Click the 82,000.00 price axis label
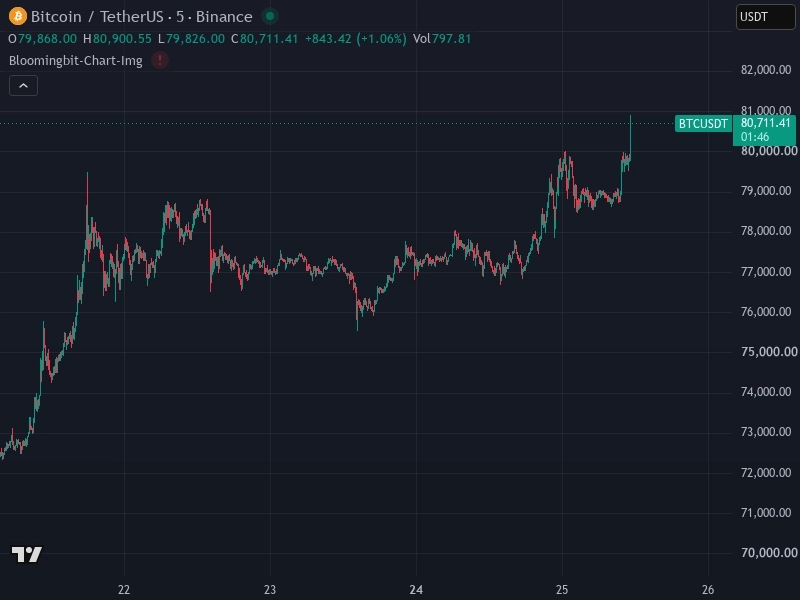The width and height of the screenshot is (800, 600). coord(766,70)
